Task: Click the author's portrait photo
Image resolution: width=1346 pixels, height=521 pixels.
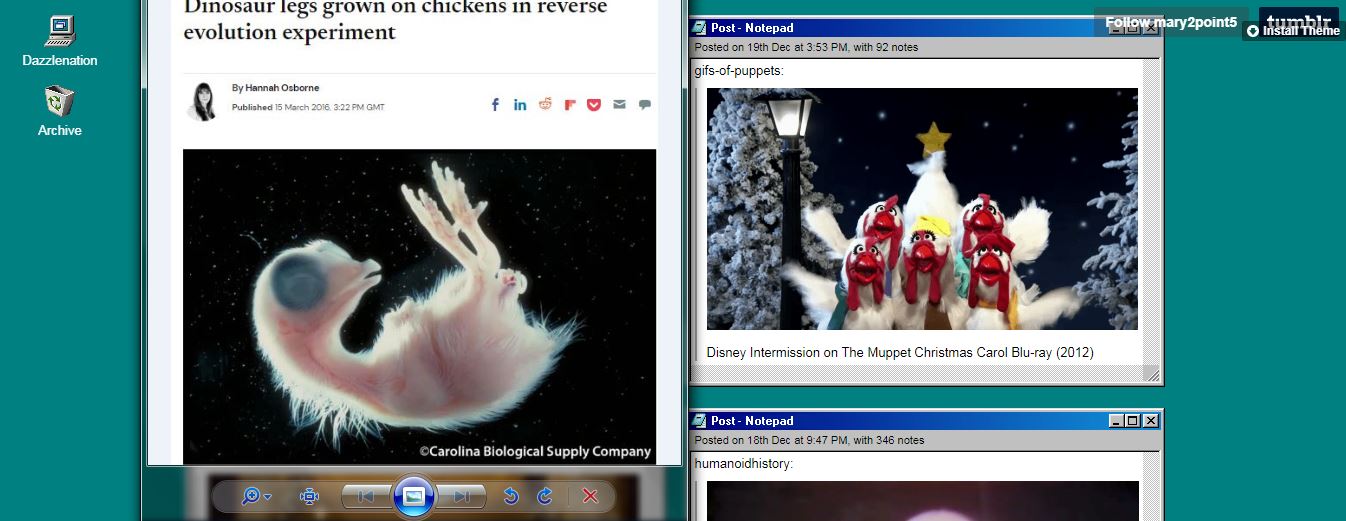Action: pyautogui.click(x=203, y=100)
